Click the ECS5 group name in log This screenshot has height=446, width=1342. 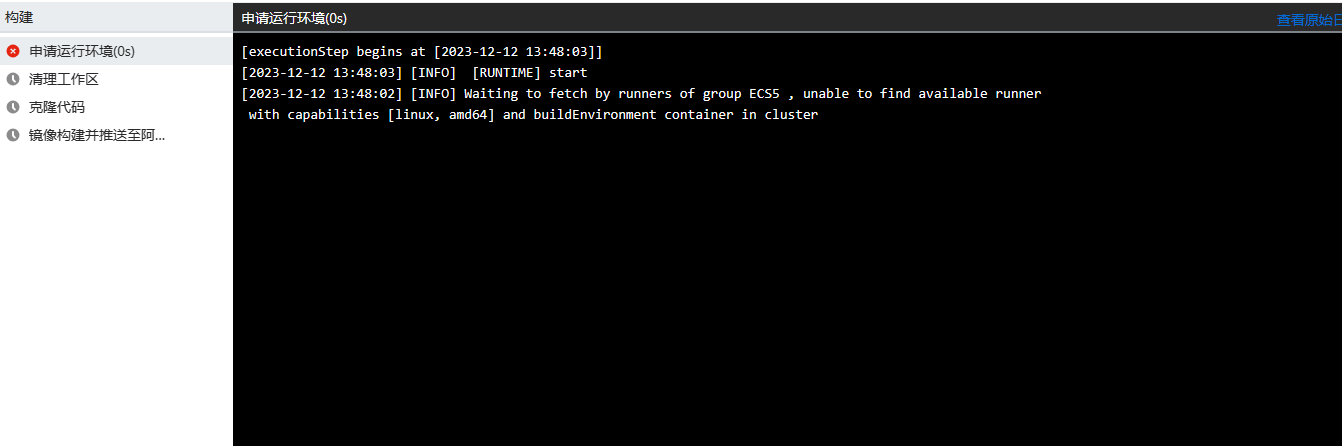[x=765, y=93]
